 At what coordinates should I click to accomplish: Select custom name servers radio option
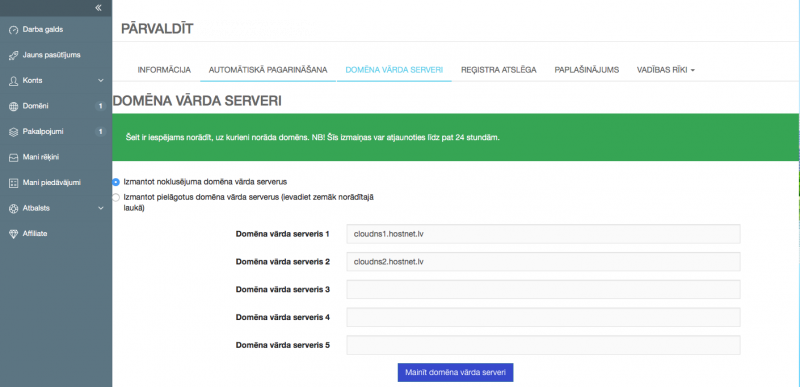(116, 197)
